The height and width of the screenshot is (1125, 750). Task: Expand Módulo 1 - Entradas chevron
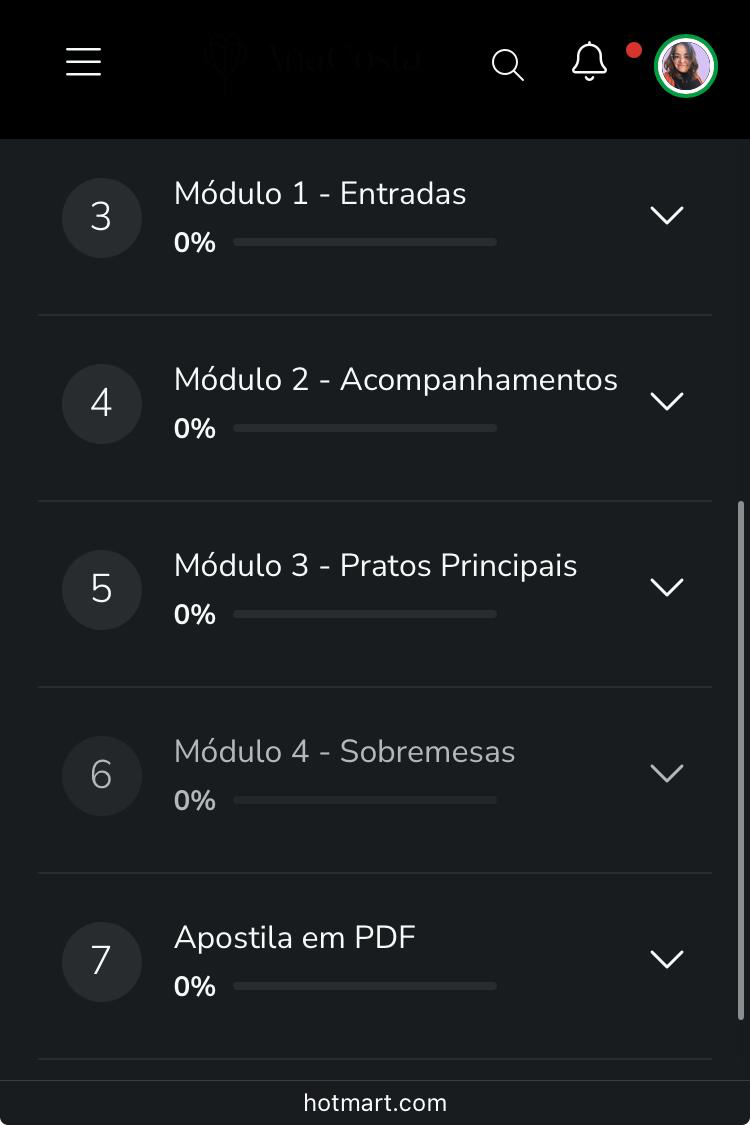point(667,215)
